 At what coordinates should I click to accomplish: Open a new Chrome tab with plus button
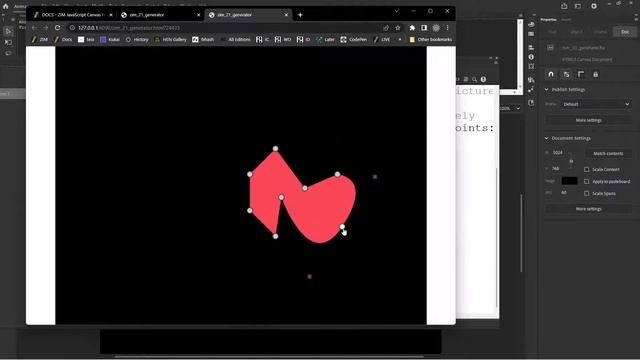tap(300, 15)
